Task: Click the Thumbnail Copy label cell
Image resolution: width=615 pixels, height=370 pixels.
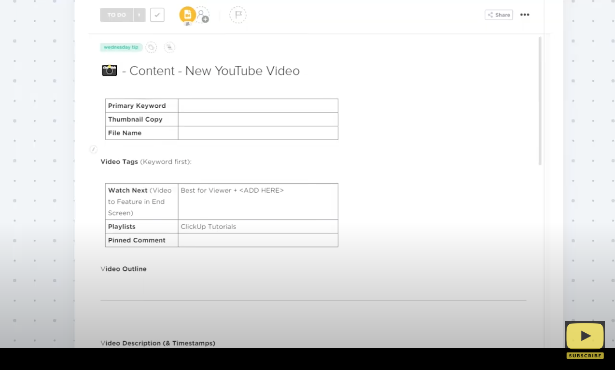Action: (x=142, y=119)
